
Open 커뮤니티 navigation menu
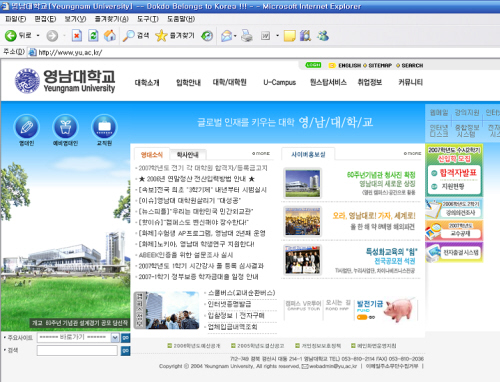(411, 82)
